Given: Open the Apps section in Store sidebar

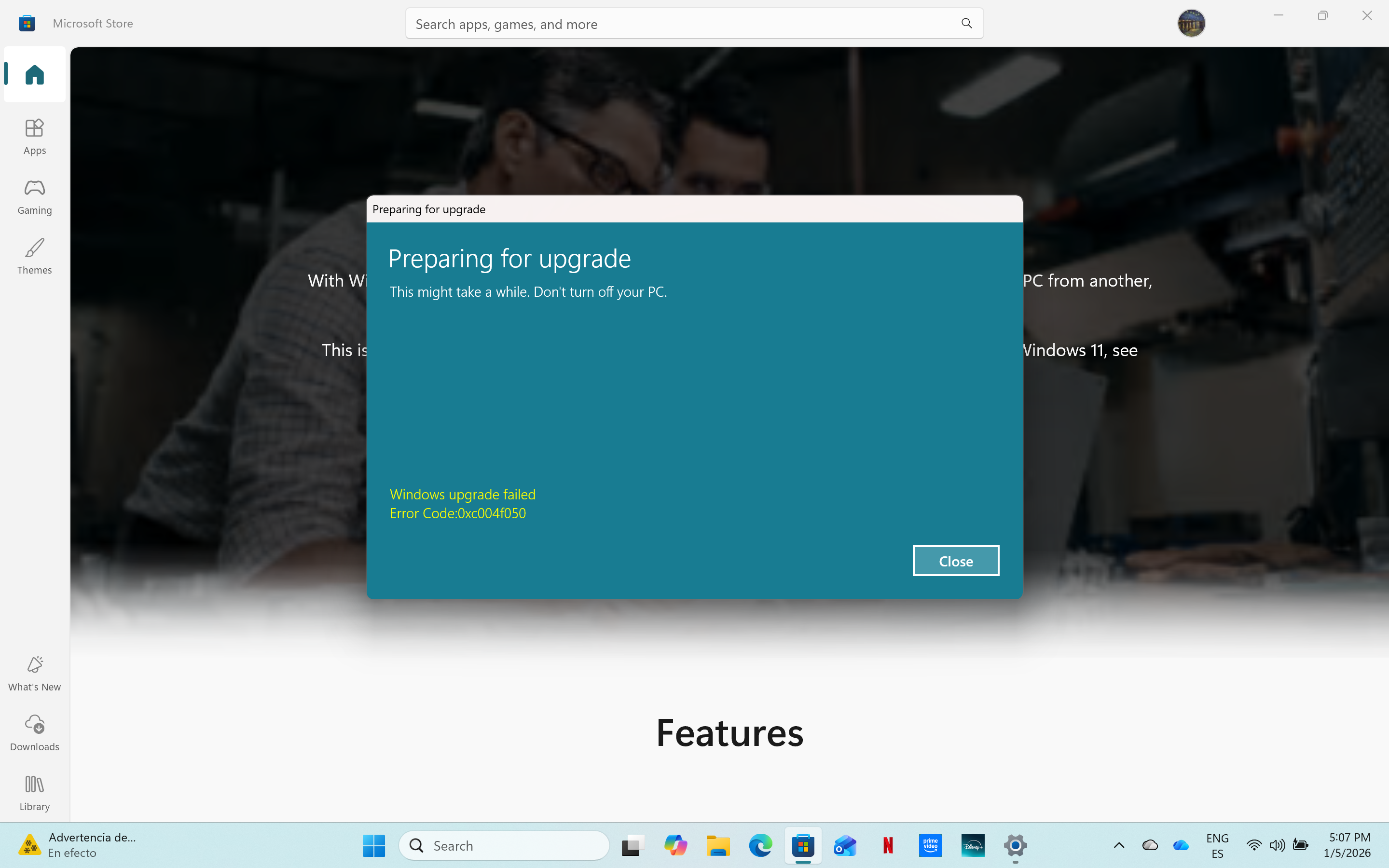Looking at the screenshot, I should 34,136.
